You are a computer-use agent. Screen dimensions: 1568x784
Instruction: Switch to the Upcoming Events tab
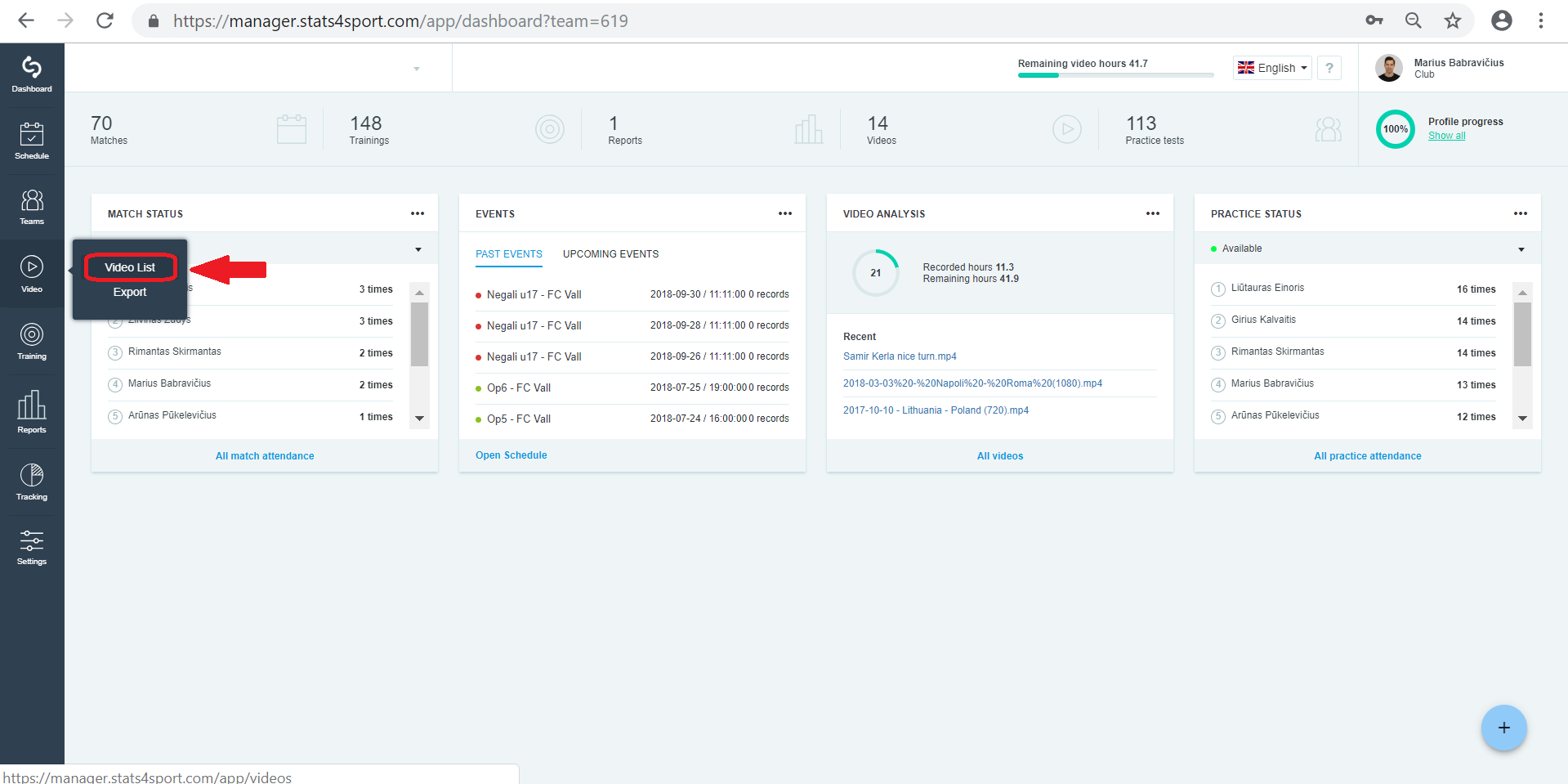[610, 254]
